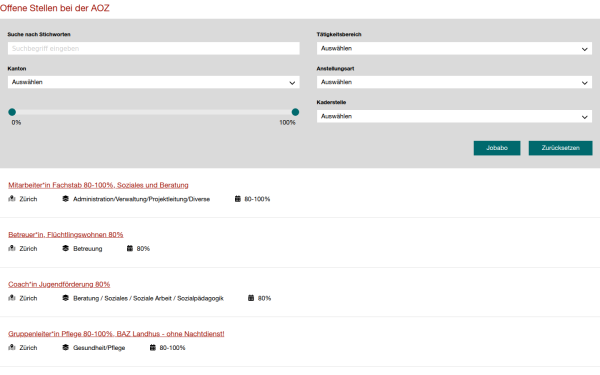Click the Gesundheit/Pflege category text
The height and width of the screenshot is (375, 600).
99,348
